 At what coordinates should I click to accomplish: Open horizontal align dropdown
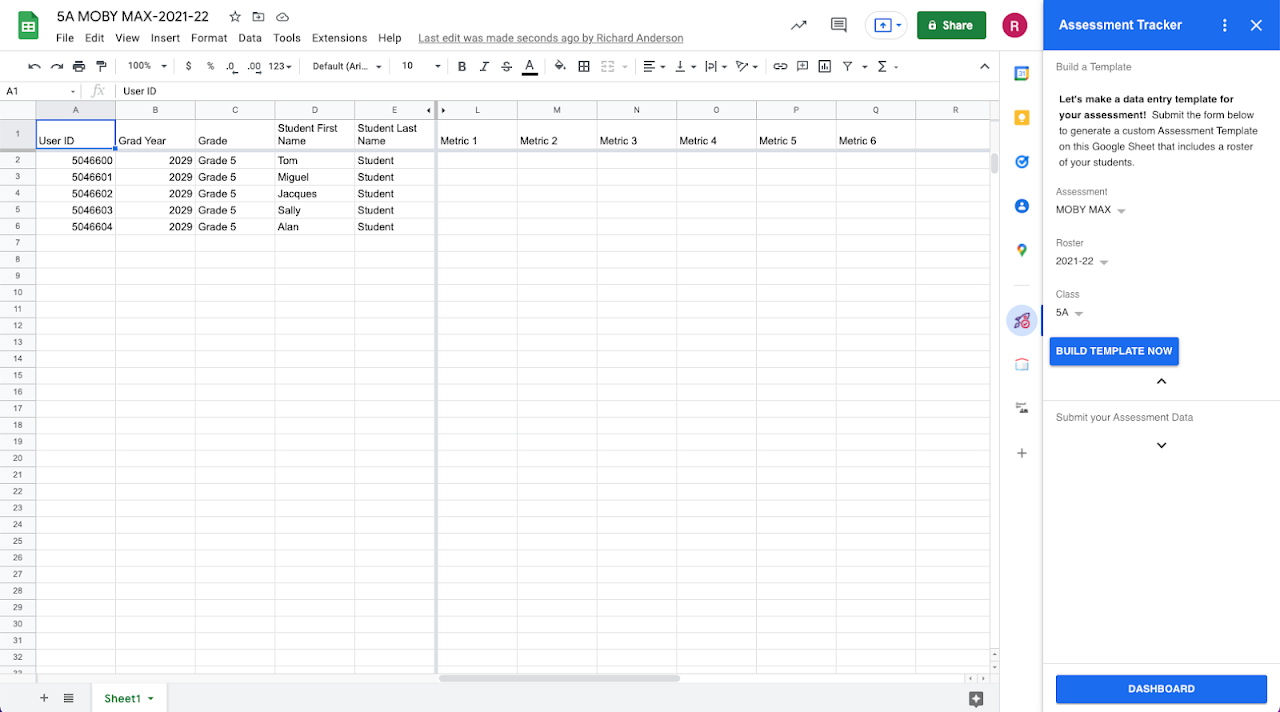click(x=654, y=66)
